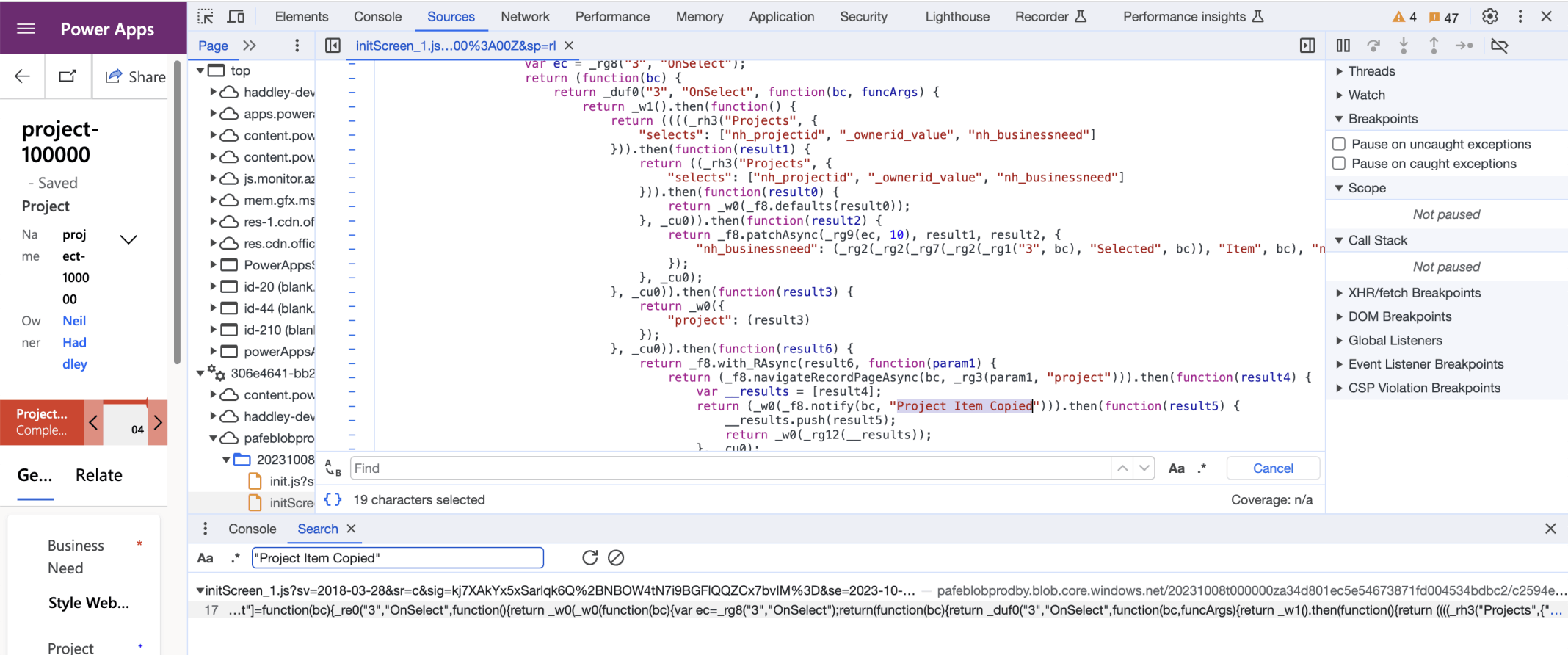
Task: Refresh the search results
Action: 589,558
